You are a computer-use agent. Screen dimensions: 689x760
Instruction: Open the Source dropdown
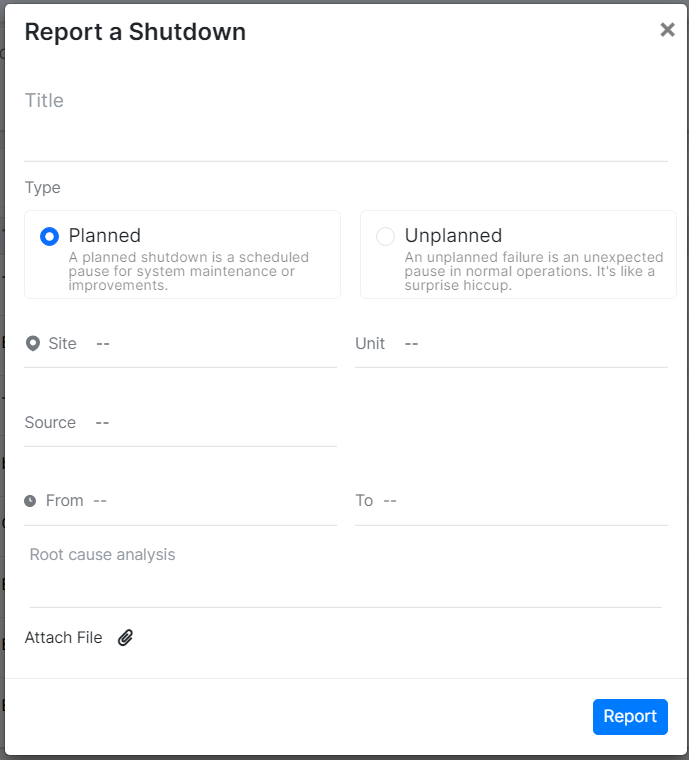(x=180, y=423)
